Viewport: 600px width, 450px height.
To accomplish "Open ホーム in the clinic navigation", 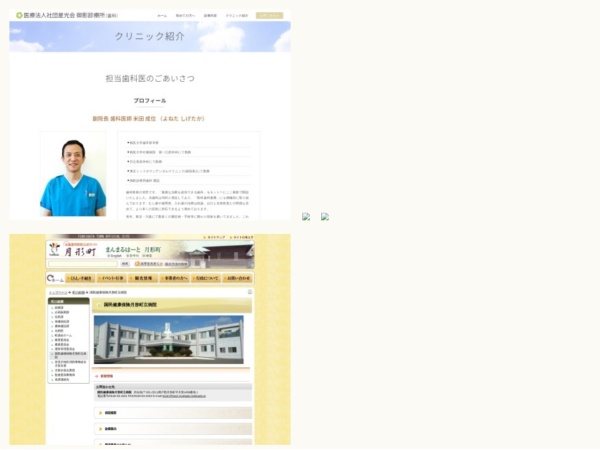I will pyautogui.click(x=162, y=16).
